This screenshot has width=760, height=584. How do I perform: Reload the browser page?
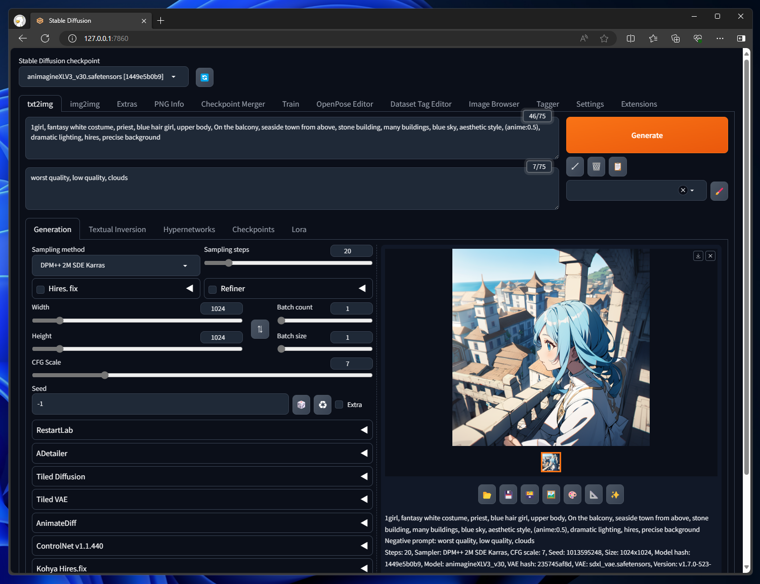tap(45, 38)
